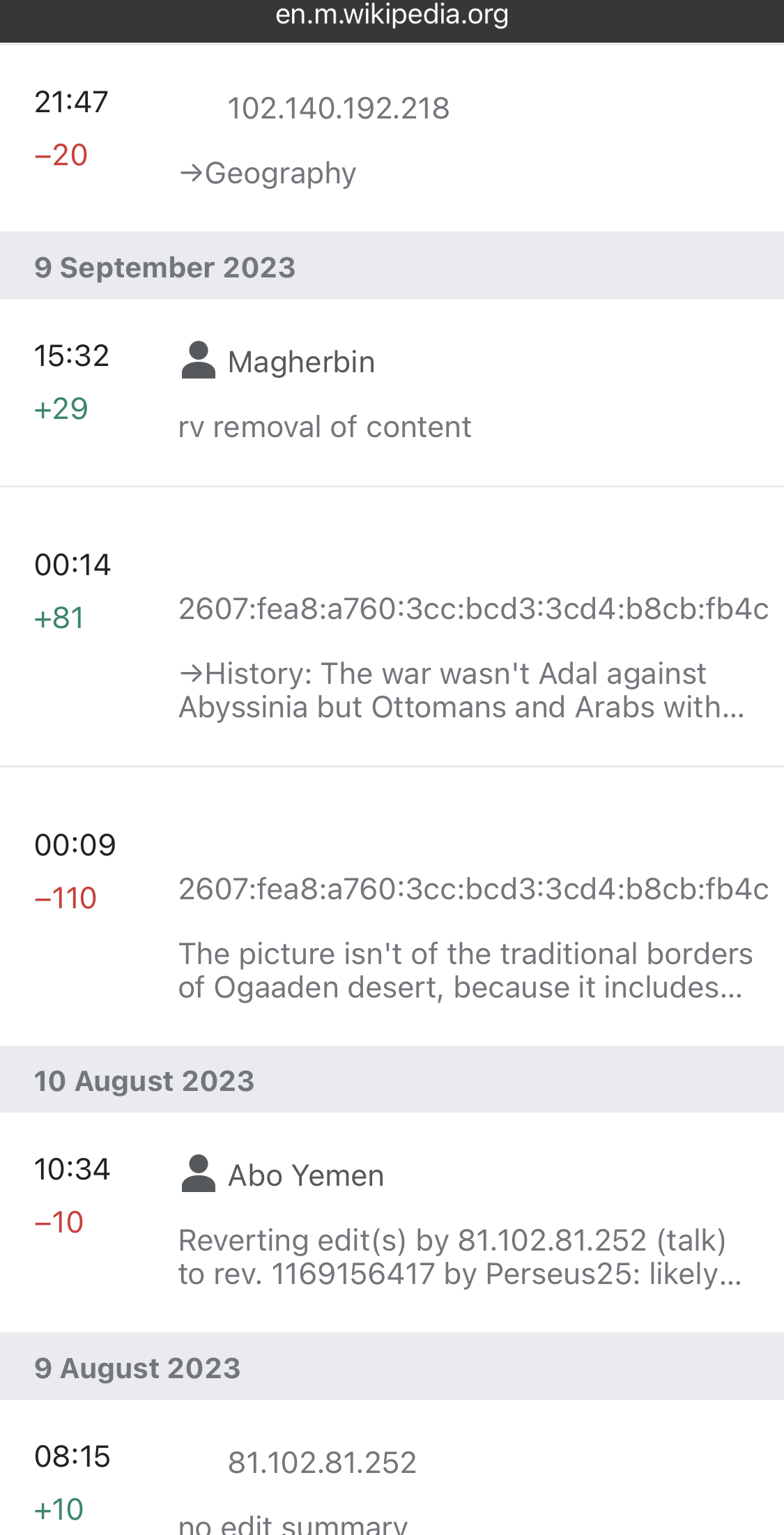784x1535 pixels.
Task: Open the 00:09 revision
Action: [75, 845]
